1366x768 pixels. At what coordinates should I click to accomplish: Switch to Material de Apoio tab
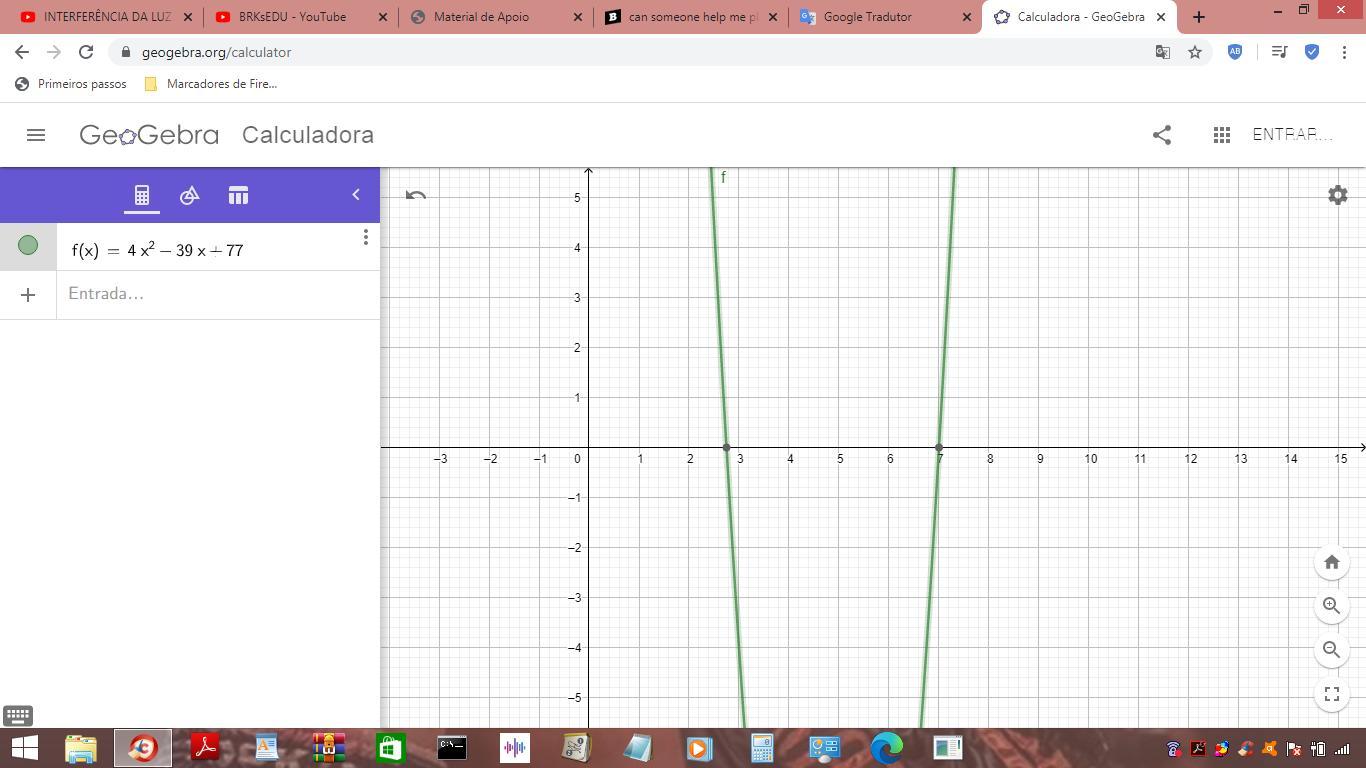tap(495, 17)
